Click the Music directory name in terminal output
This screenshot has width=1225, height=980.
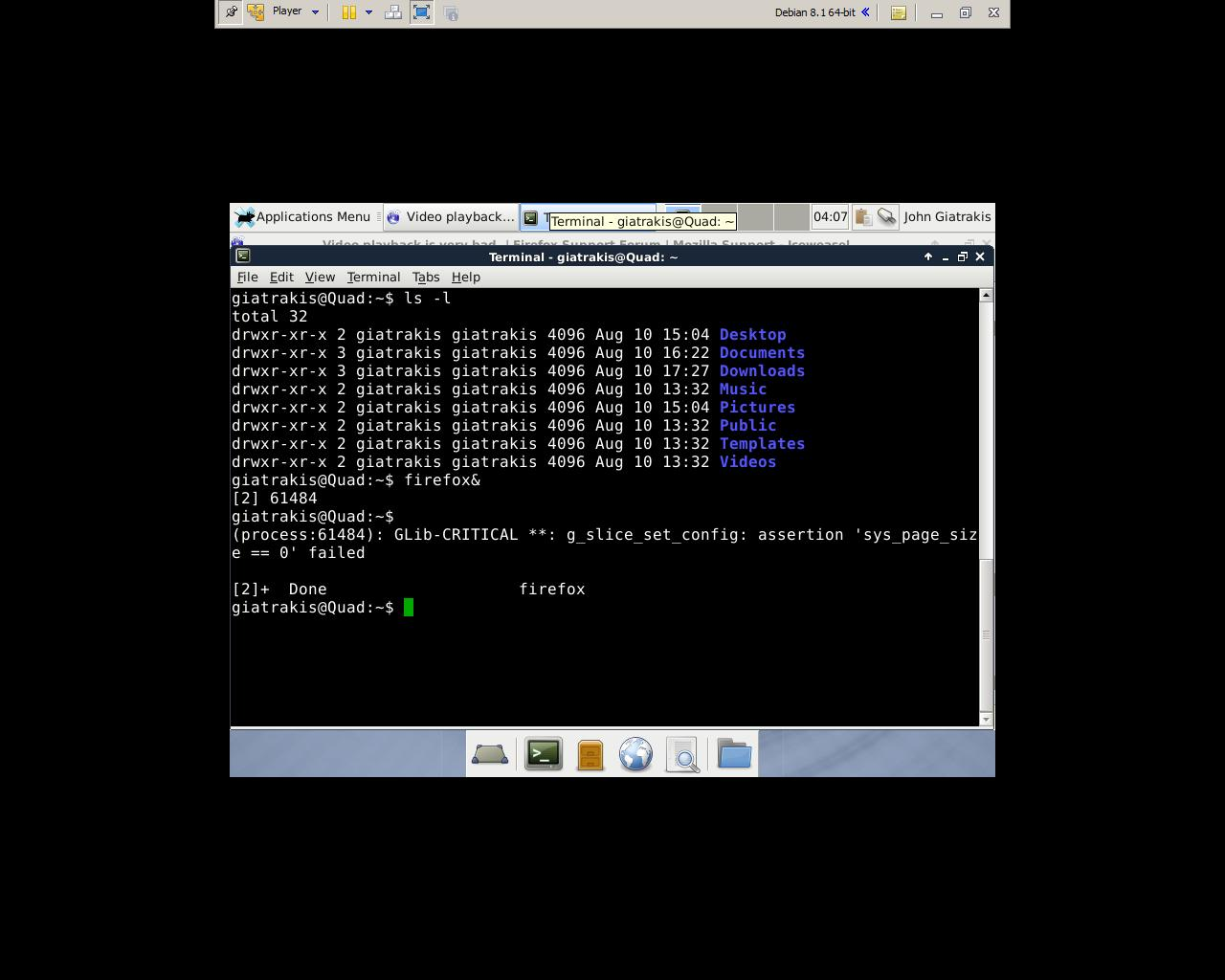coord(743,390)
